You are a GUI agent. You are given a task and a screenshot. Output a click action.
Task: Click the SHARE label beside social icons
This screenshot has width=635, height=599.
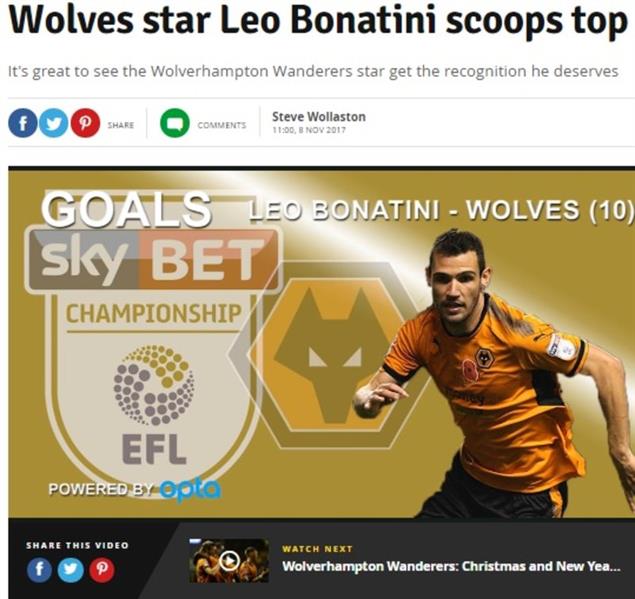pyautogui.click(x=121, y=125)
